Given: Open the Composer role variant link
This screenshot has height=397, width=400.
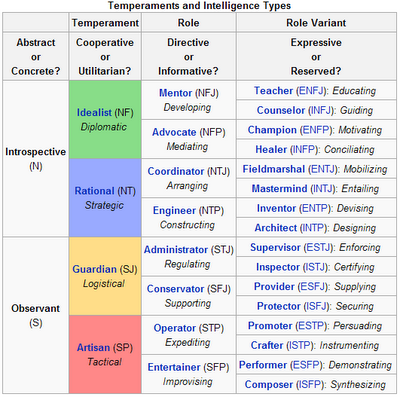Looking at the screenshot, I should click(269, 385).
